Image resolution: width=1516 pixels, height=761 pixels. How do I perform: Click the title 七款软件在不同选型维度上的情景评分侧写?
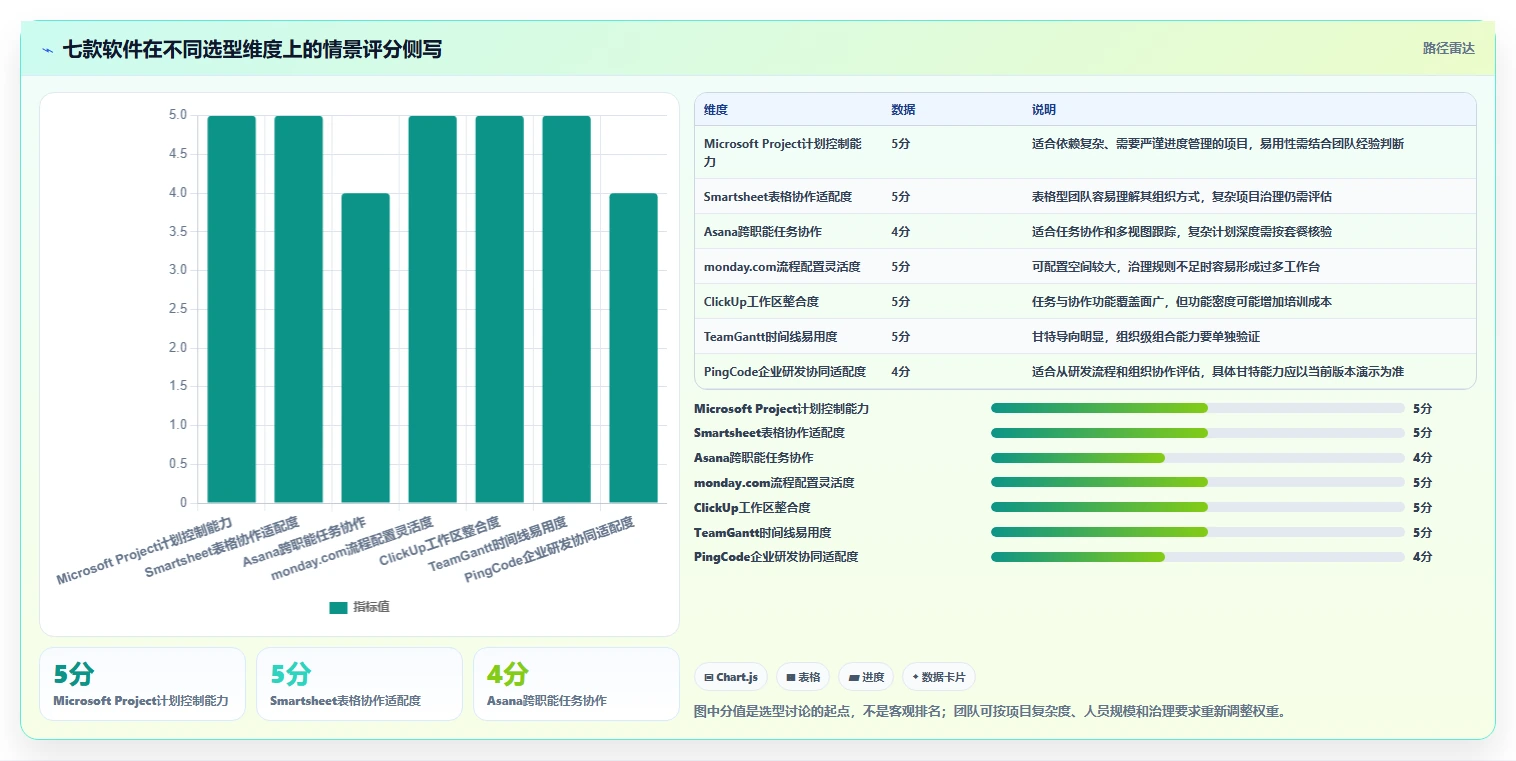[x=252, y=50]
